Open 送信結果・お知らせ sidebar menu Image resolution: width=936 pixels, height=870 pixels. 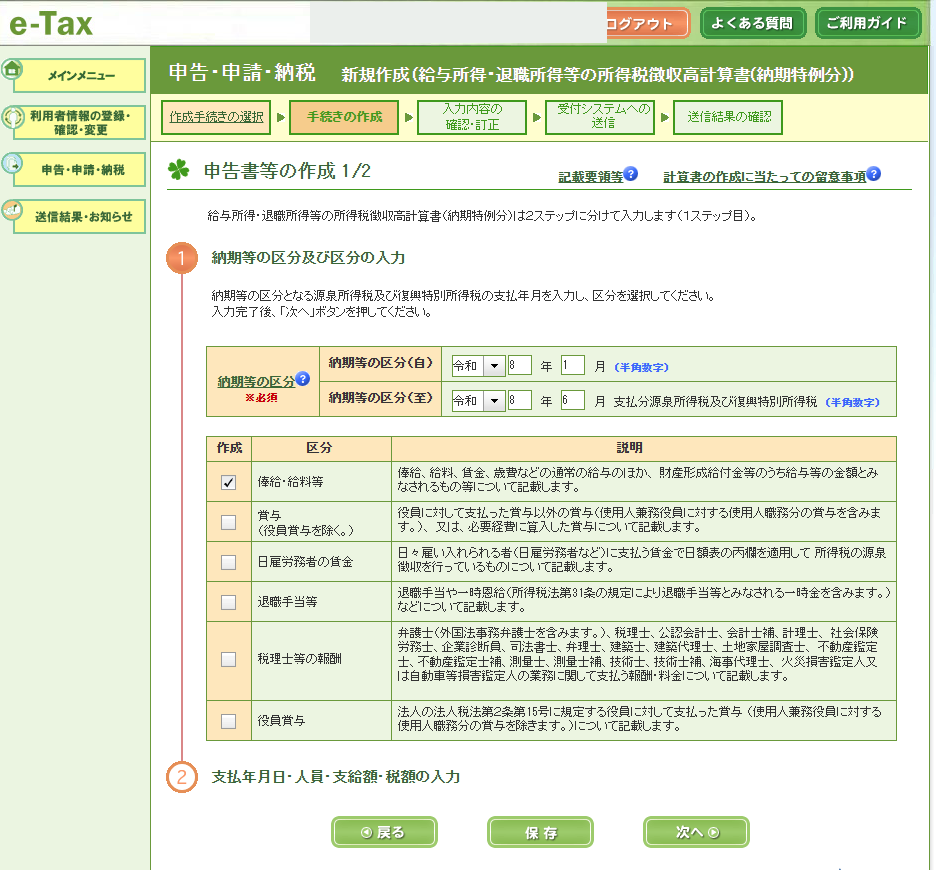[79, 216]
